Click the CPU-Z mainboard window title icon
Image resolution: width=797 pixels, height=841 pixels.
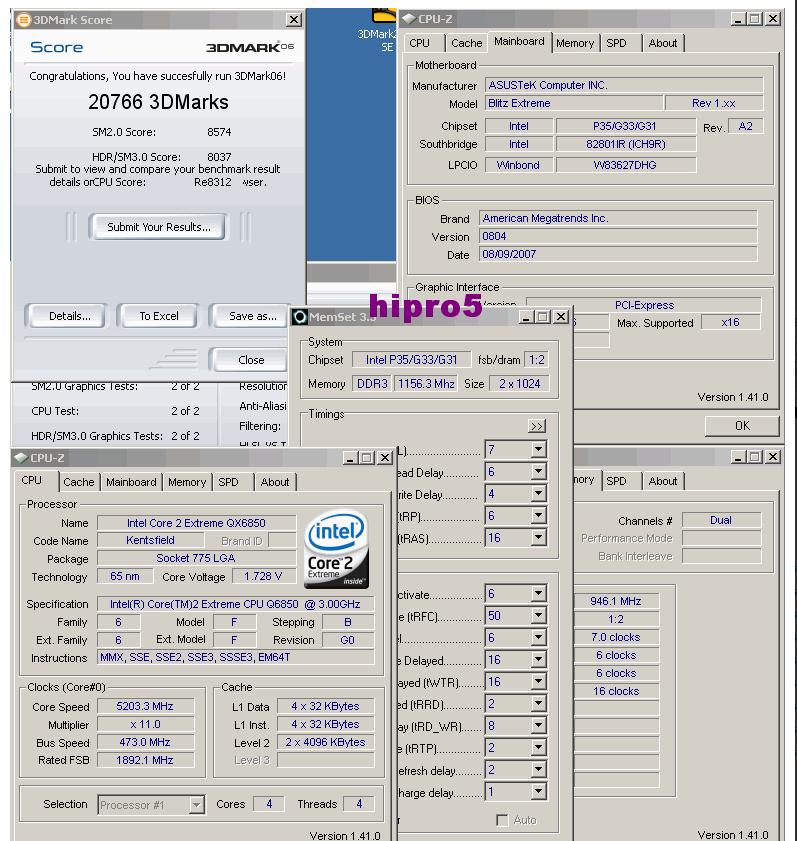pyautogui.click(x=409, y=19)
